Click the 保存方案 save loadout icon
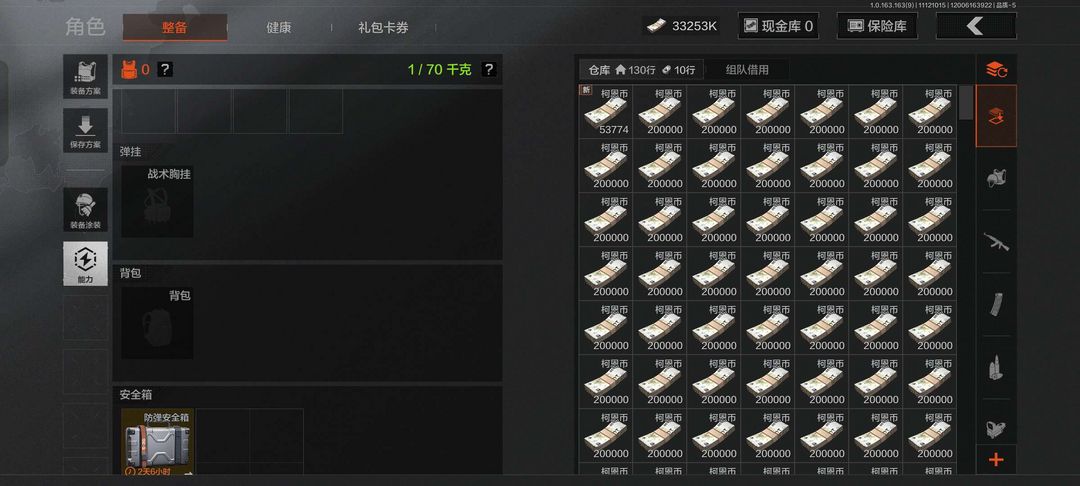Screen dimensions: 1080x486 [85, 130]
